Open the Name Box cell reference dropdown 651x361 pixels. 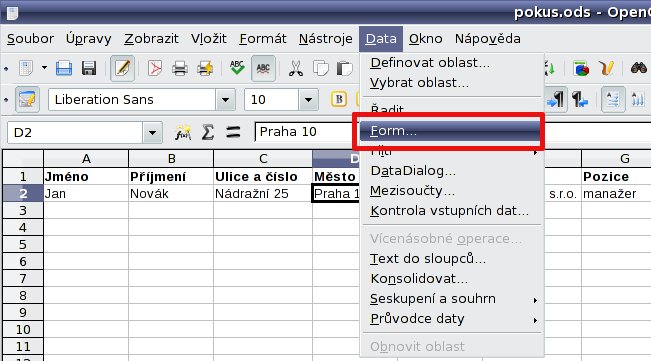(x=152, y=133)
